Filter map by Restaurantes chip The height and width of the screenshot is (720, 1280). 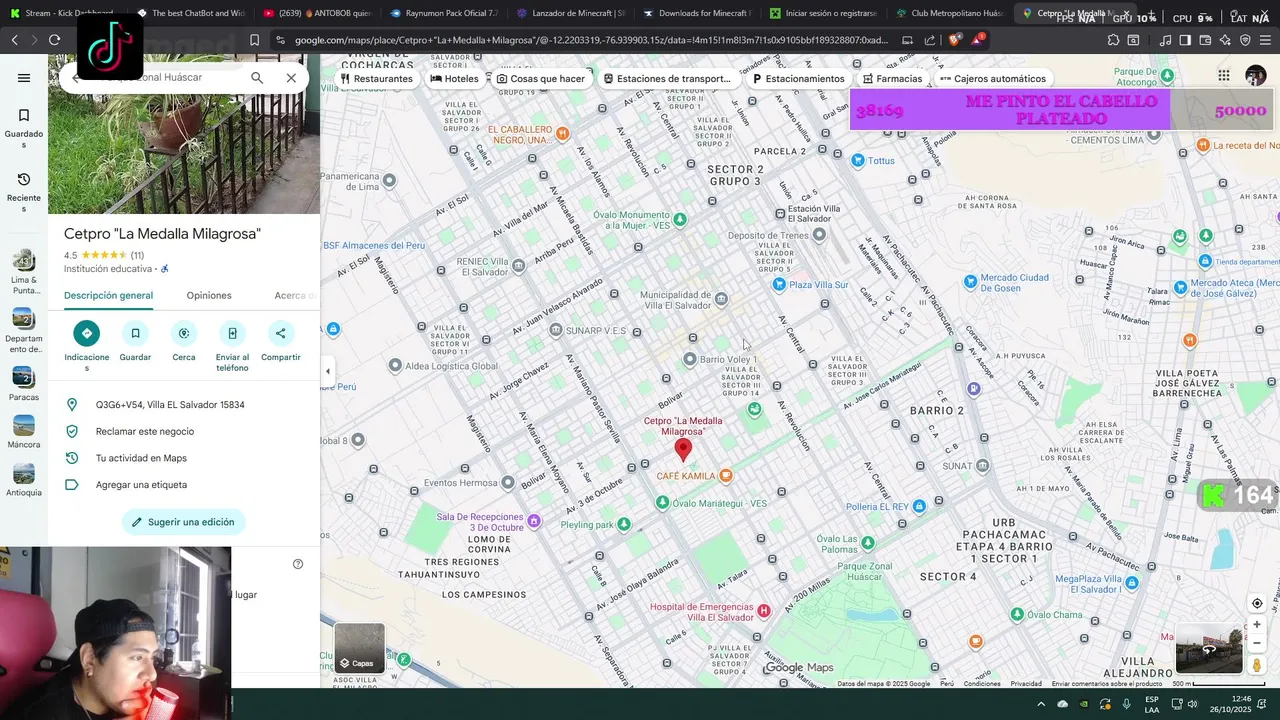[376, 79]
